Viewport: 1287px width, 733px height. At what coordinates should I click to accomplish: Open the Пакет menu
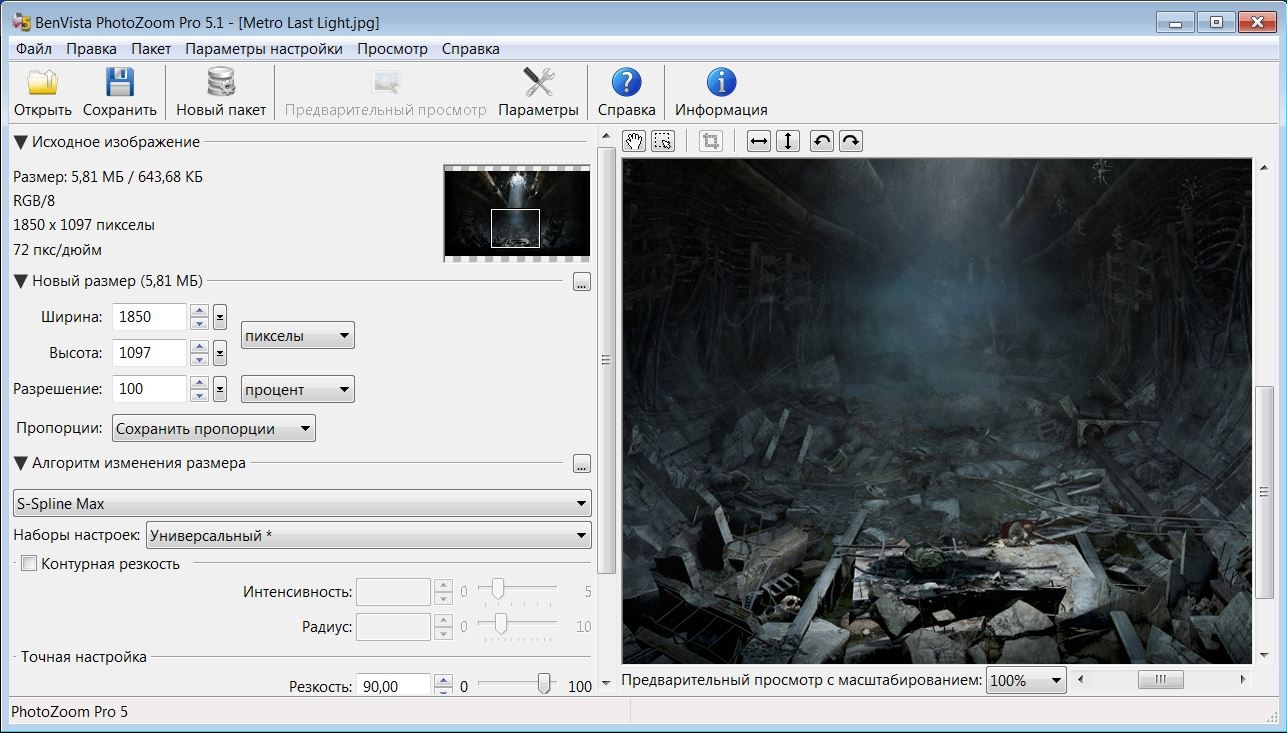[x=150, y=48]
